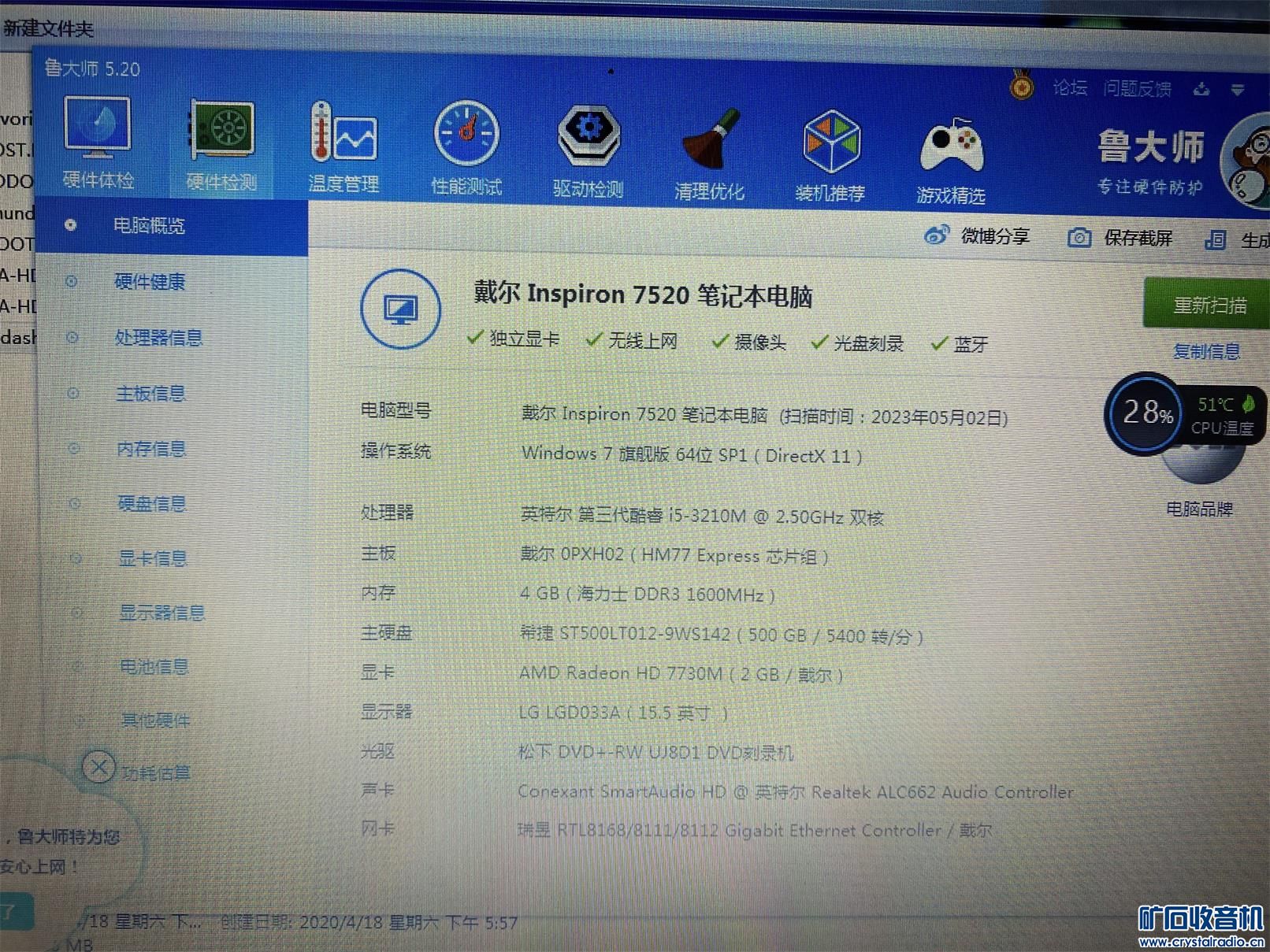This screenshot has height=952, width=1270.
Task: Click the 戴尔 0PXH02 motherboard value
Action: 674,555
